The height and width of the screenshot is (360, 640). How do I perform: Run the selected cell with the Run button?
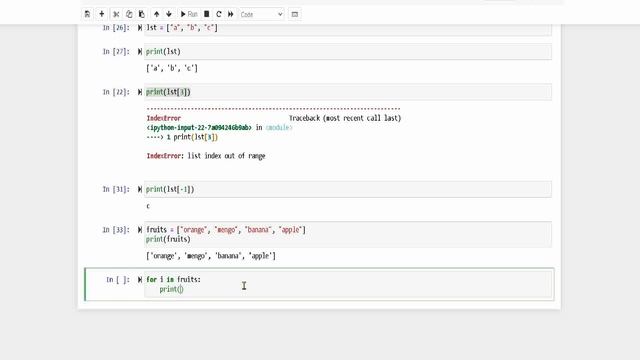coord(189,14)
